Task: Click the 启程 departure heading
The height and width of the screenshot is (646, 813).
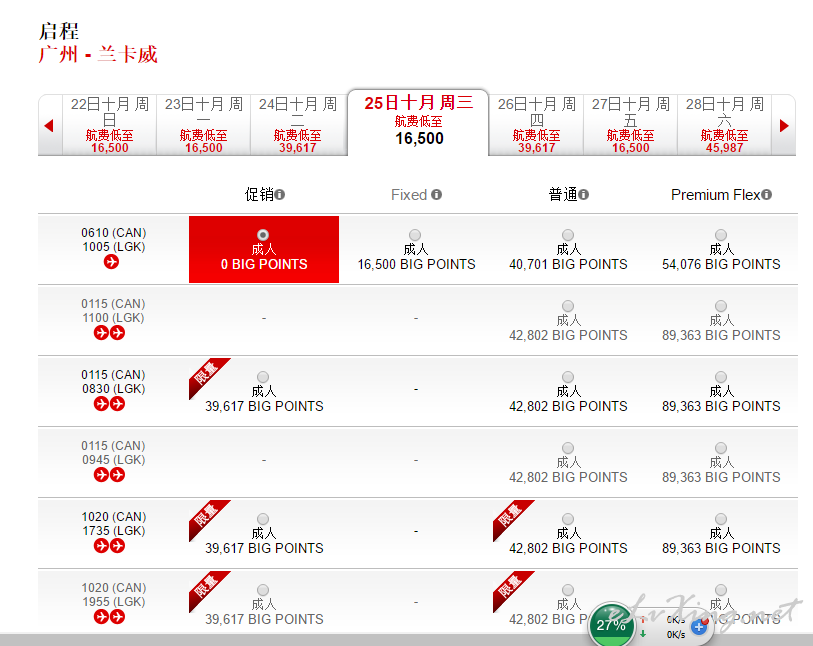Action: pos(59,31)
